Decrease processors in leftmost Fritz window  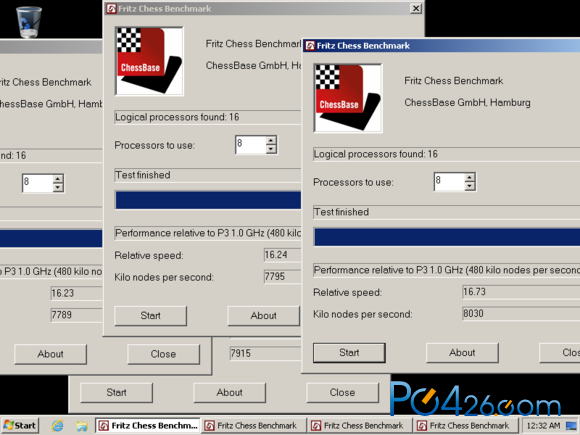57,188
